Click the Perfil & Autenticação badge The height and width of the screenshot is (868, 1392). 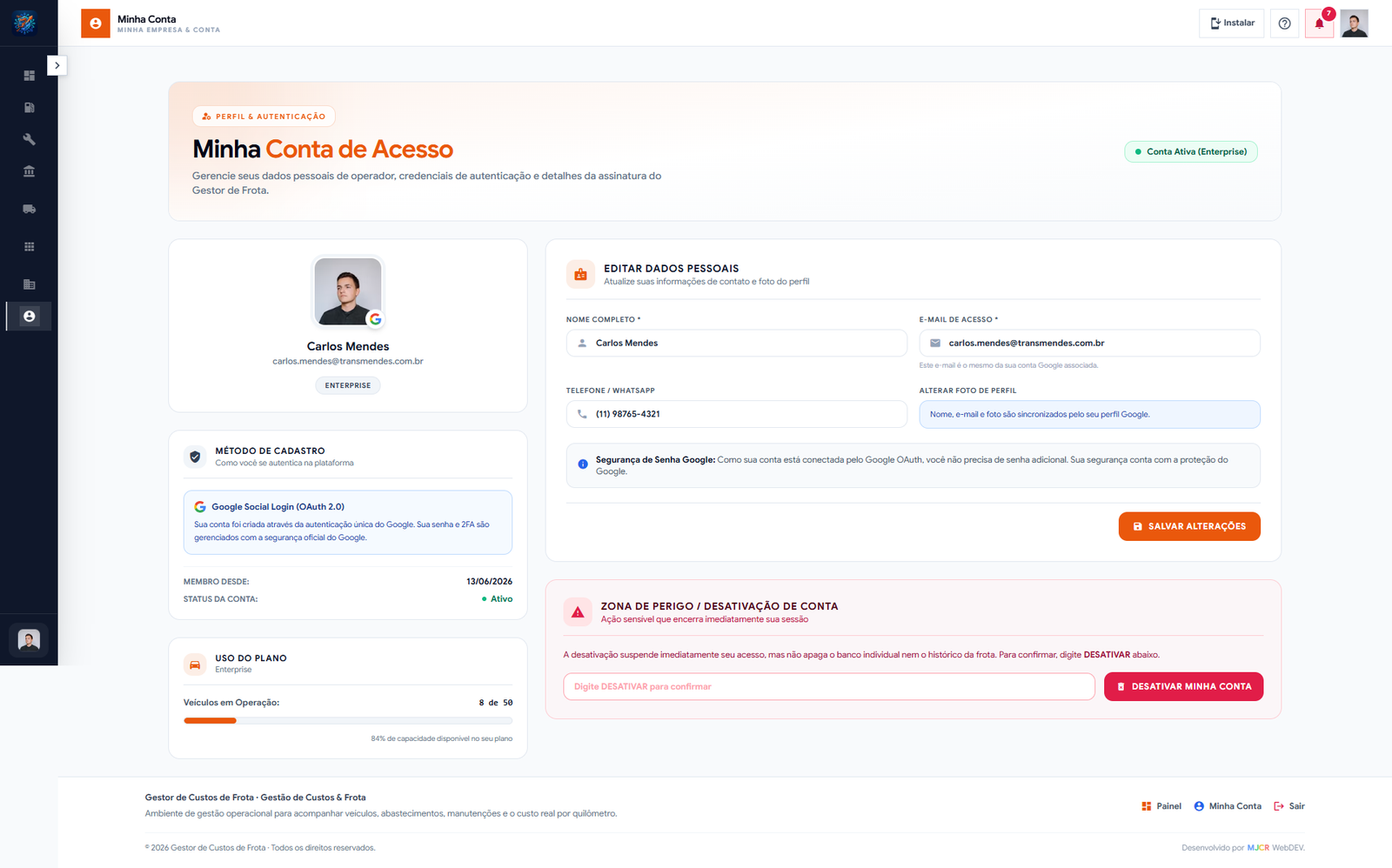click(264, 117)
